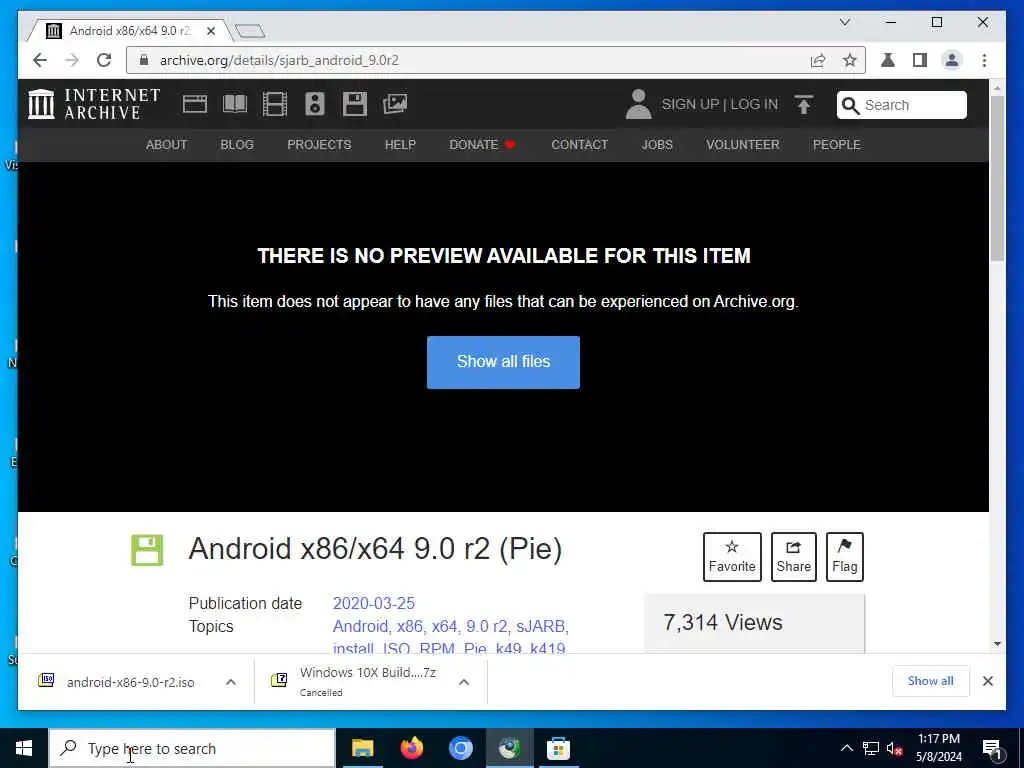The height and width of the screenshot is (768, 1024).
Task: Open the Windows Start menu
Action: [24, 748]
